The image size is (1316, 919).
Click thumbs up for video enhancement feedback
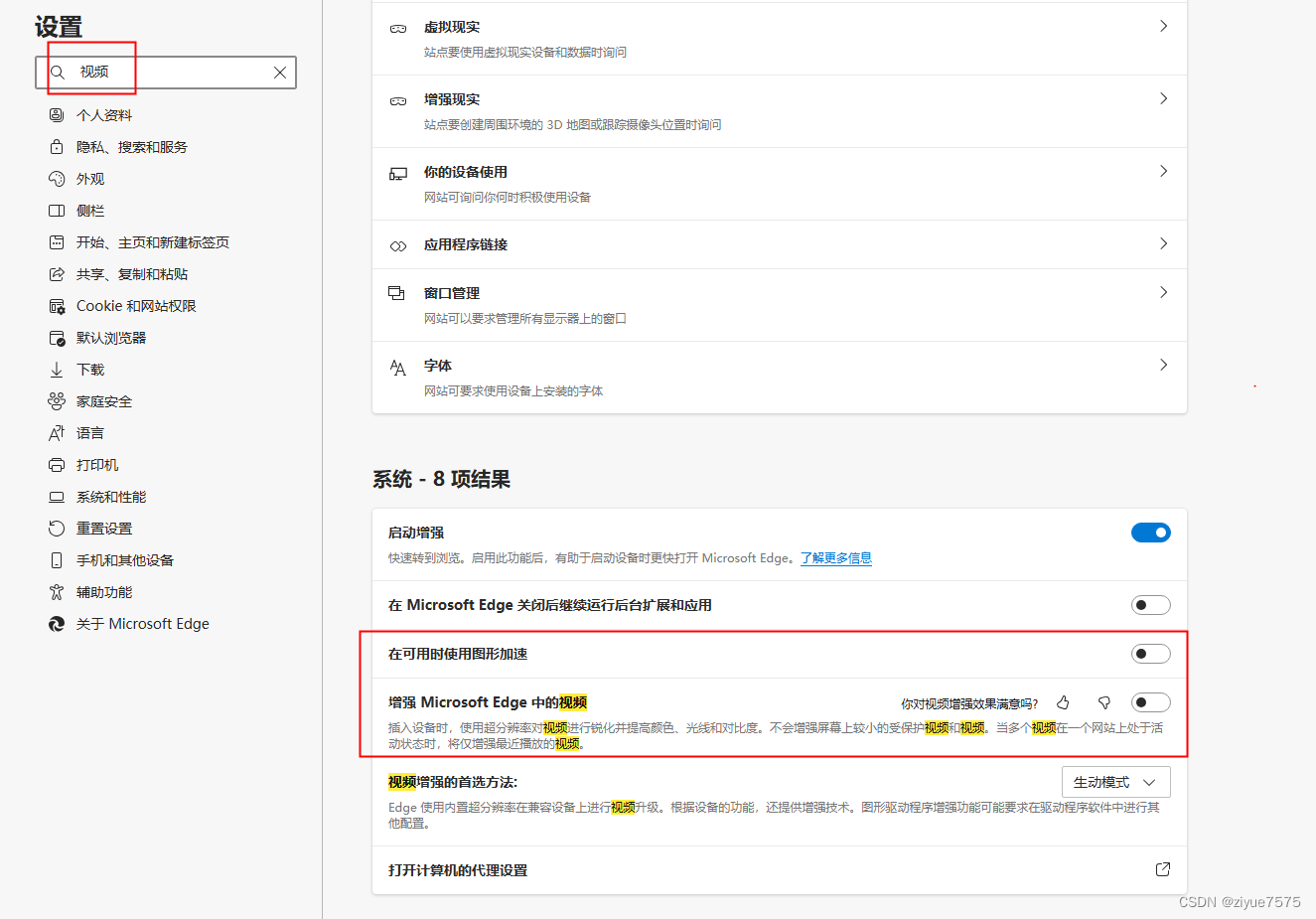click(1063, 702)
